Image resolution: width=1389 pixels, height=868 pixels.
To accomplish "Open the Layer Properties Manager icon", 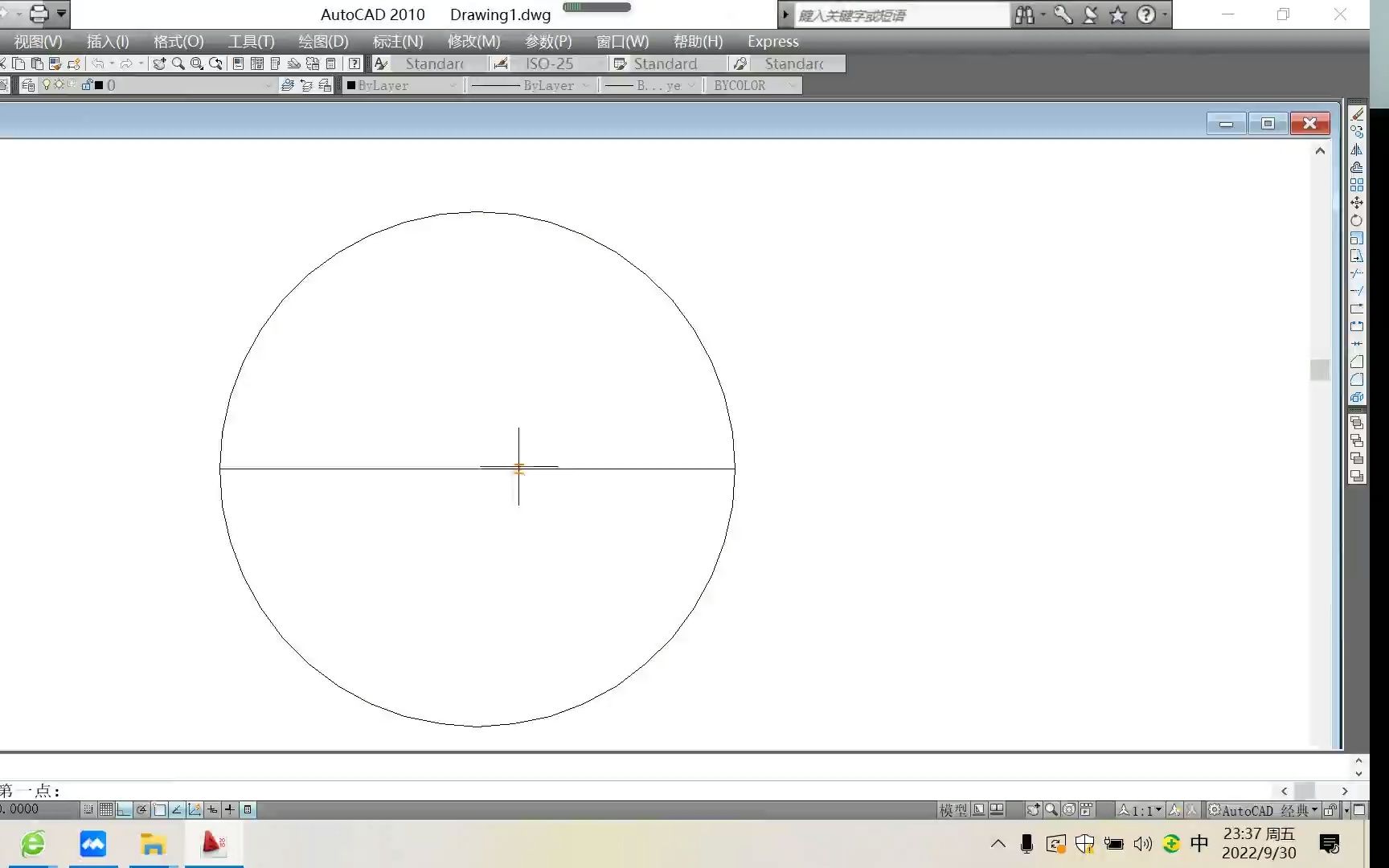I will (x=28, y=85).
